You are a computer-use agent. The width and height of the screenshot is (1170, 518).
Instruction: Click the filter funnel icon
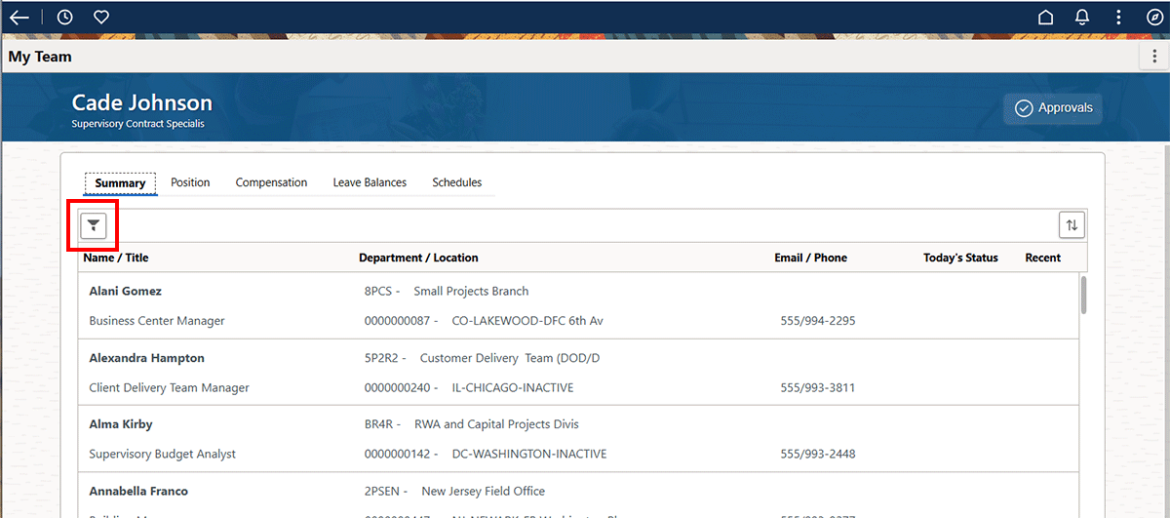click(x=94, y=225)
